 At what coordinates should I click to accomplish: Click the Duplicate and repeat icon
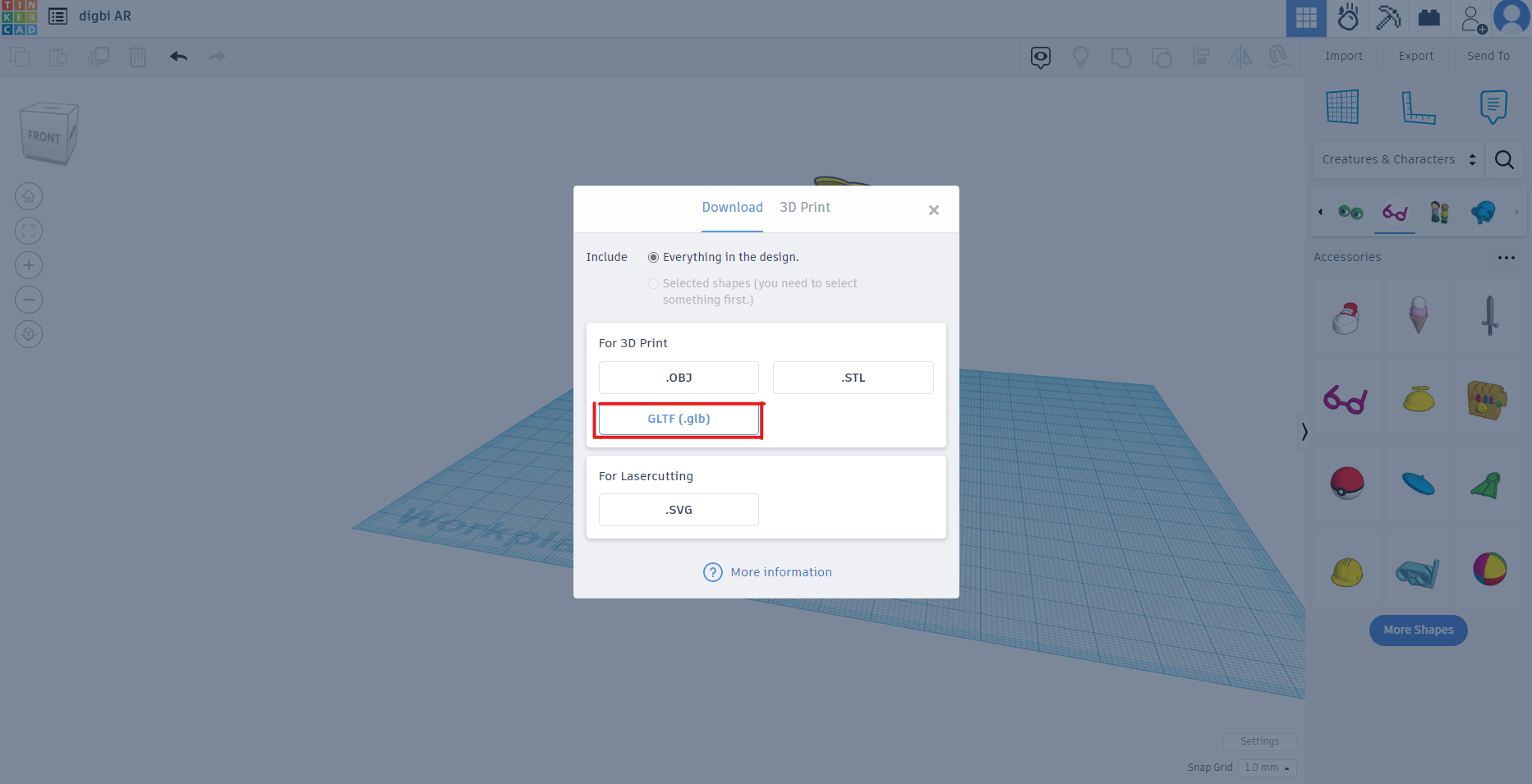99,57
